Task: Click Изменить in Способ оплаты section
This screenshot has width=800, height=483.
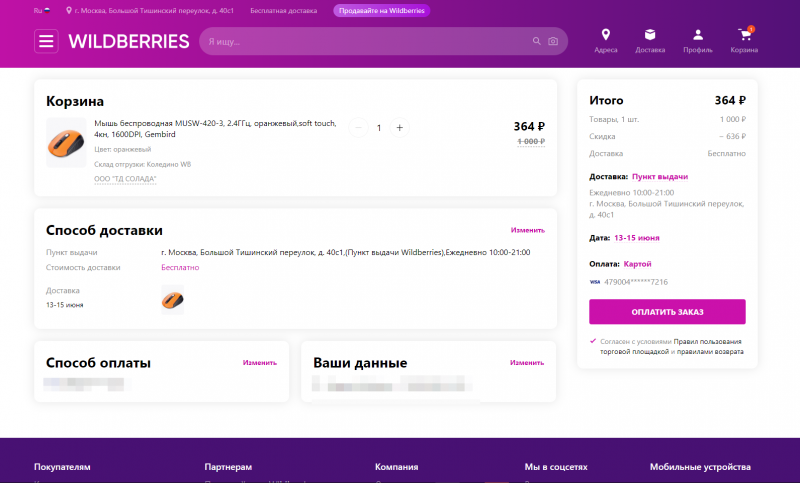Action: 259,362
